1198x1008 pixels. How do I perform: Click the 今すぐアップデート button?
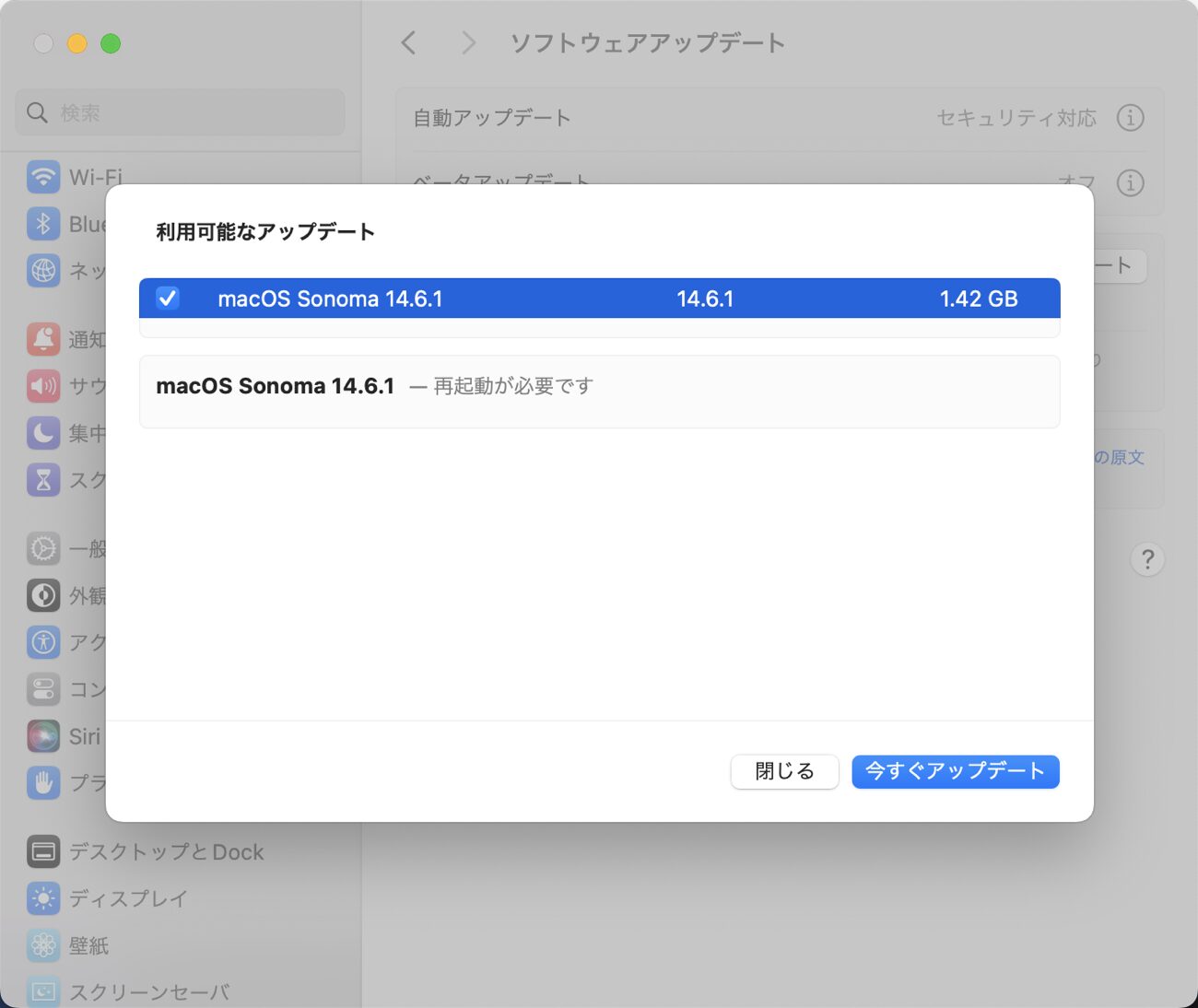pyautogui.click(x=955, y=771)
